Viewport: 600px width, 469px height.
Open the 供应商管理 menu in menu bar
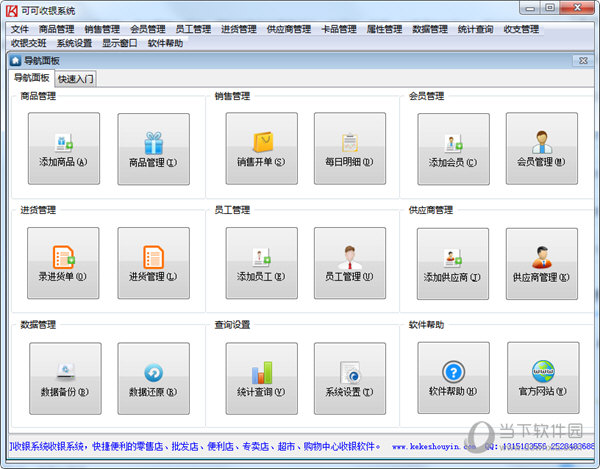click(289, 29)
